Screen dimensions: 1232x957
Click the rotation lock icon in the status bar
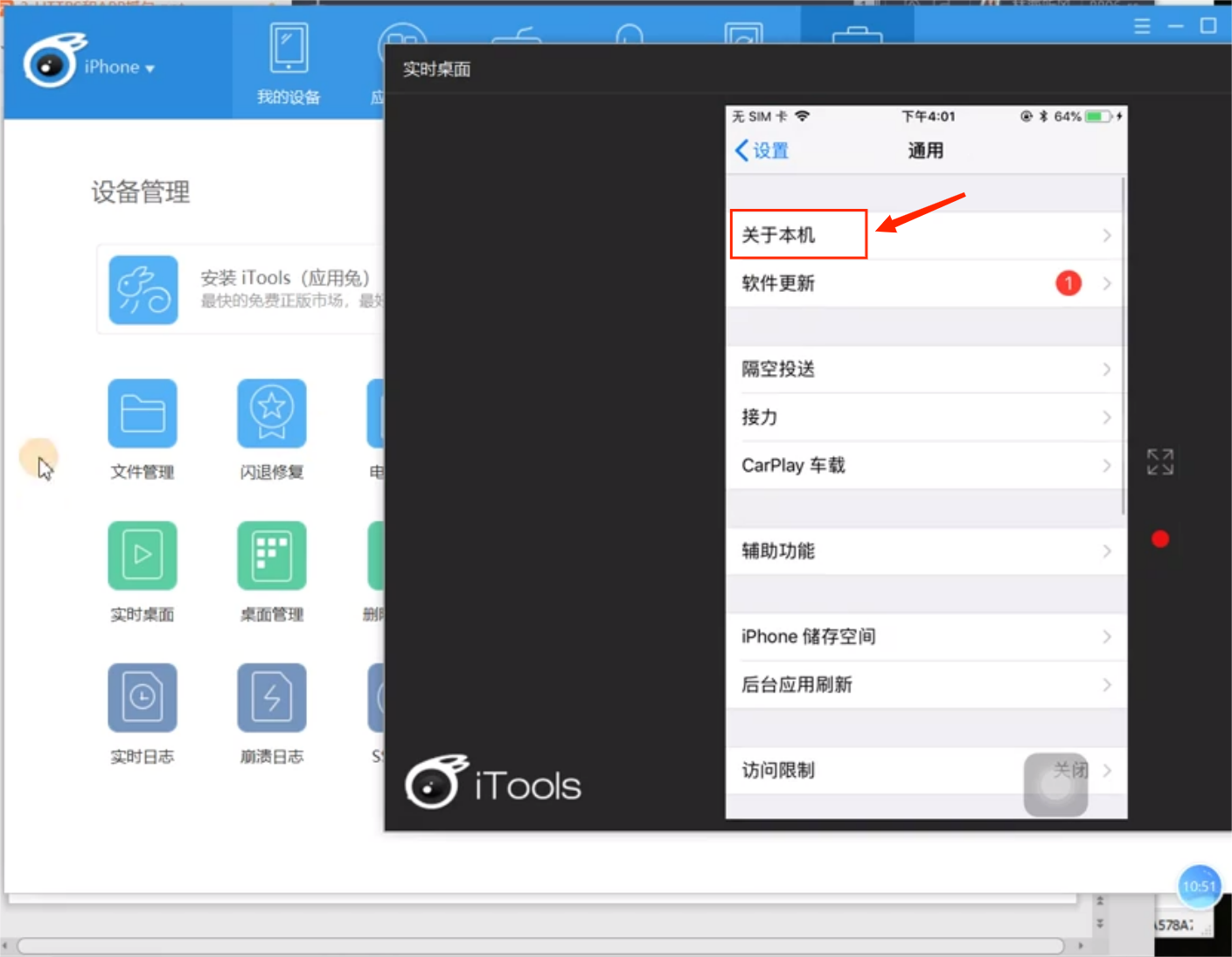[x=1027, y=116]
